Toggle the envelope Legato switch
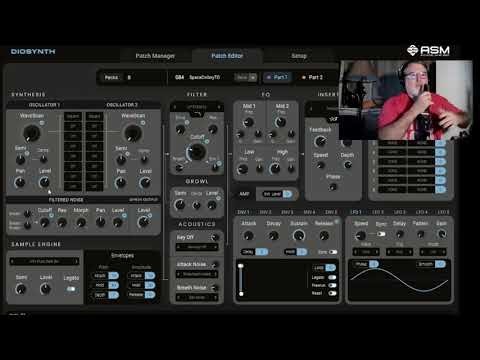Image resolution: width=480 pixels, height=360 pixels. 332,277
